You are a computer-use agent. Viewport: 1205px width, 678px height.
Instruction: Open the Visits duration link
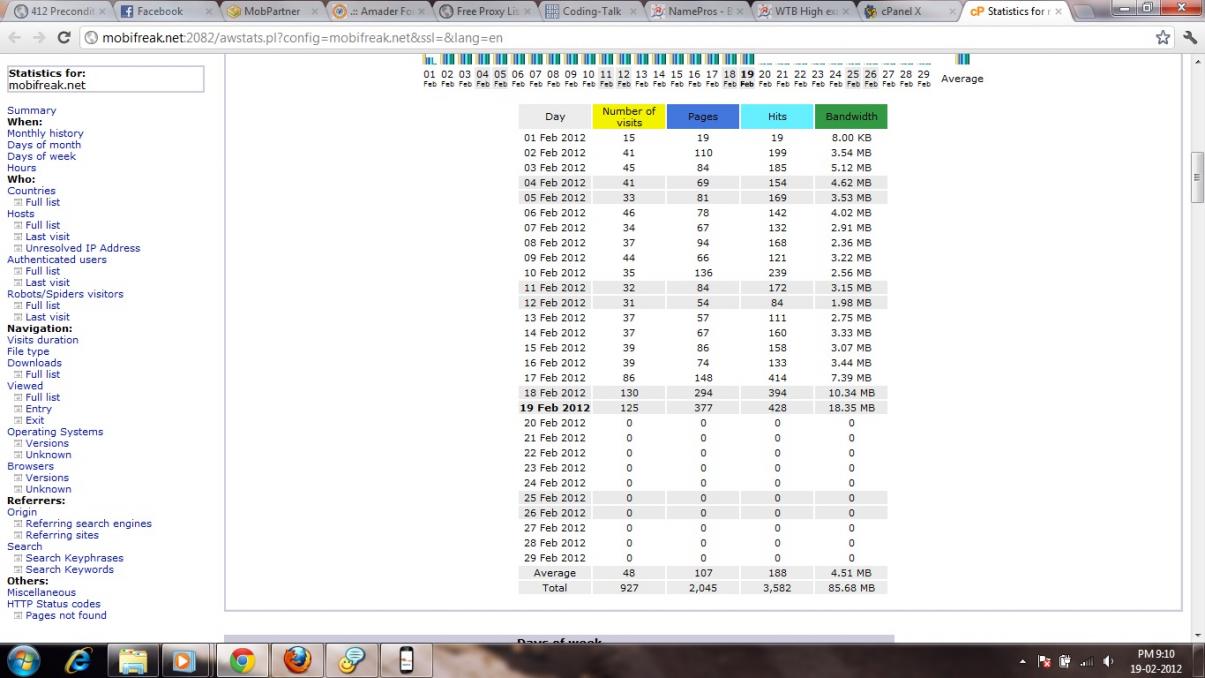[x=42, y=341]
